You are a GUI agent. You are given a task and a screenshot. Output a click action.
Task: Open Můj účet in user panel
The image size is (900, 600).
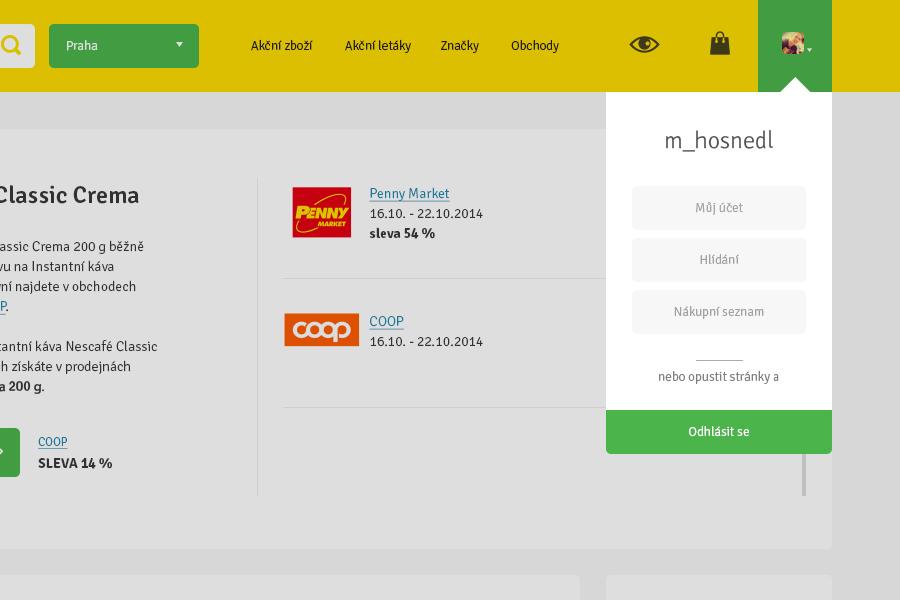[x=718, y=208]
